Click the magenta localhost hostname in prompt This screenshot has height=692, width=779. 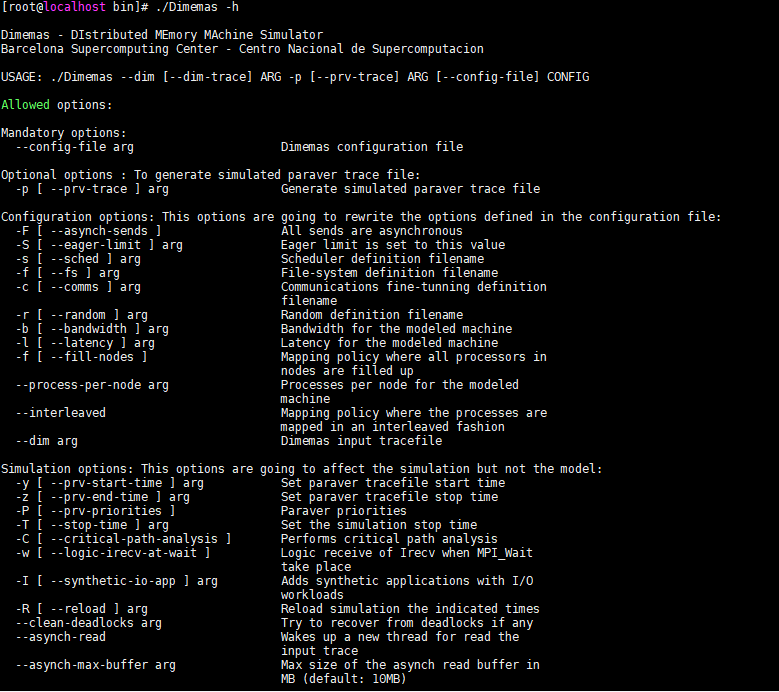(75, 7)
